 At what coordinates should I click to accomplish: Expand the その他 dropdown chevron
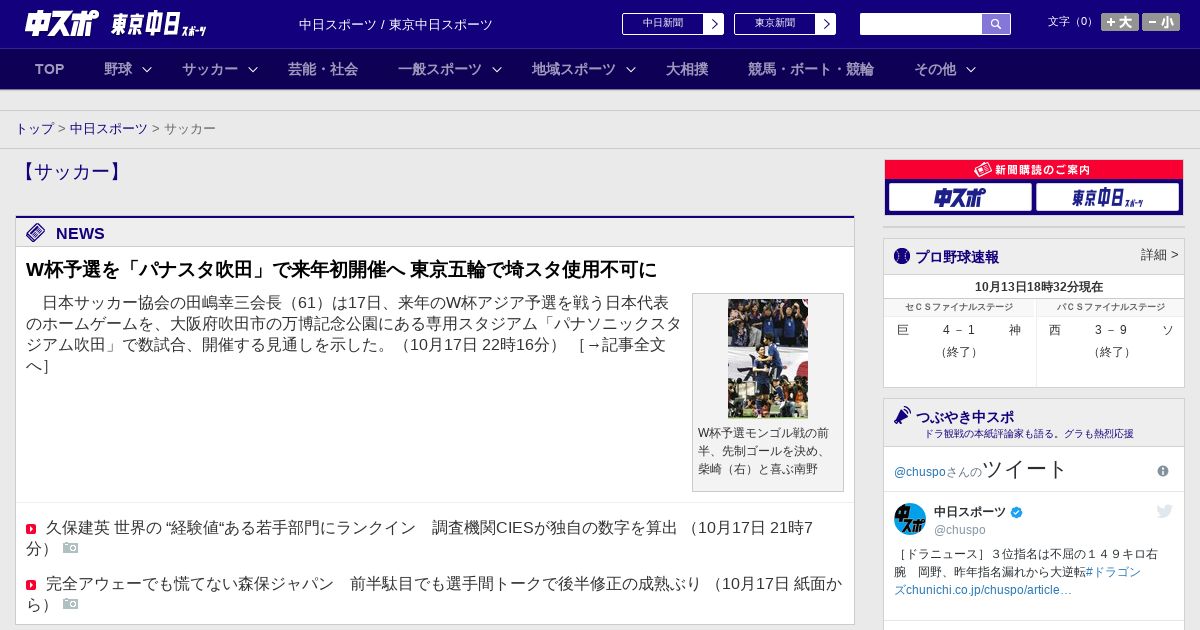click(x=971, y=69)
